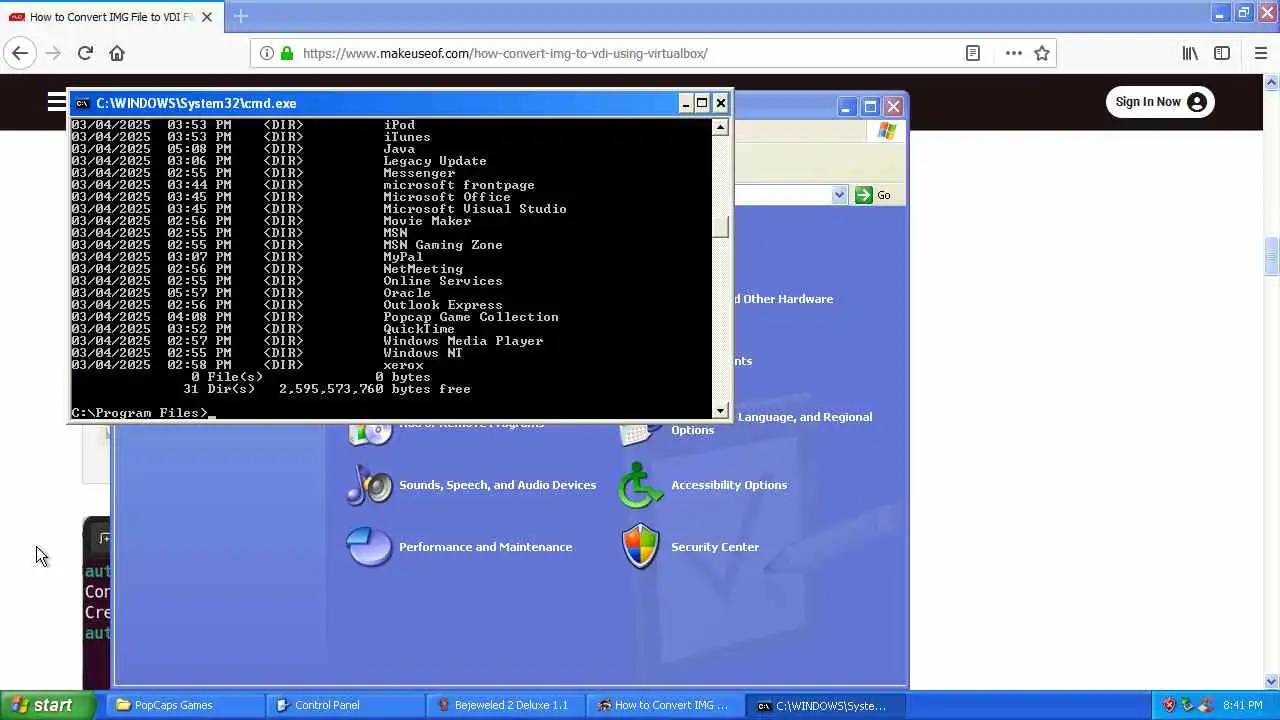Click the browser forward arrow
Image resolution: width=1280 pixels, height=720 pixels.
point(53,53)
